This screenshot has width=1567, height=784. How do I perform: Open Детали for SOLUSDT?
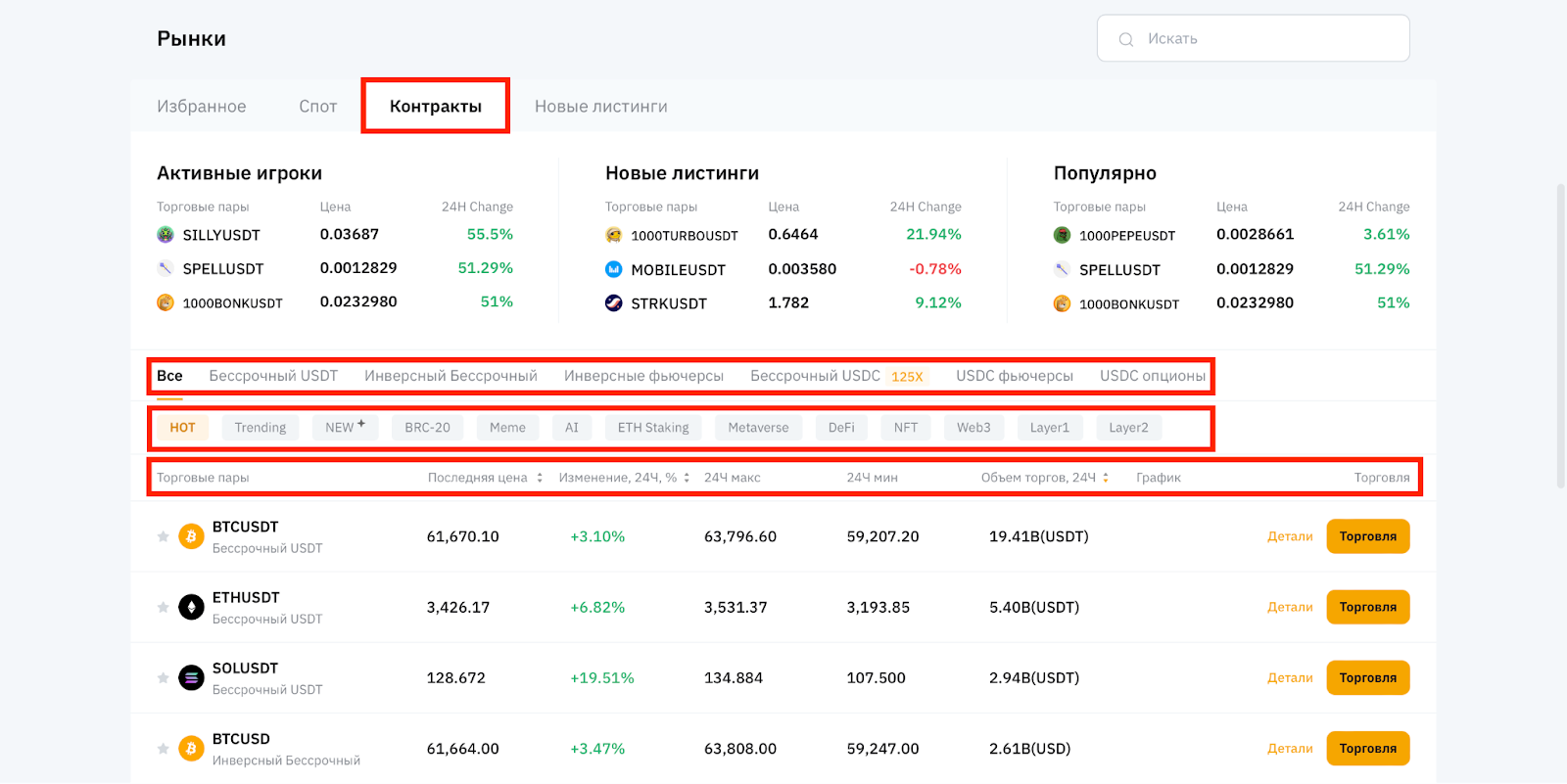[x=1290, y=677]
